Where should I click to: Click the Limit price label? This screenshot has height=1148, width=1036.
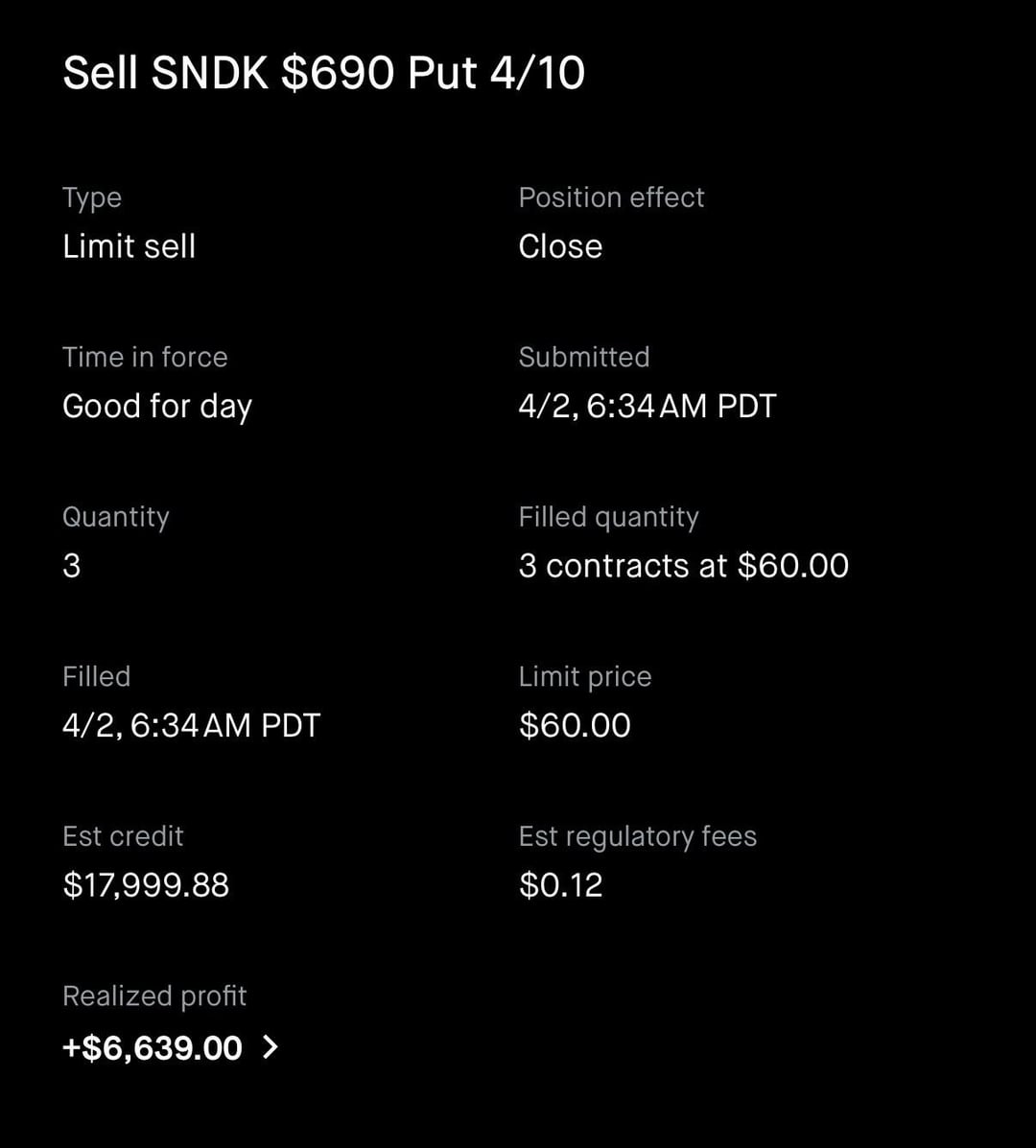point(584,676)
